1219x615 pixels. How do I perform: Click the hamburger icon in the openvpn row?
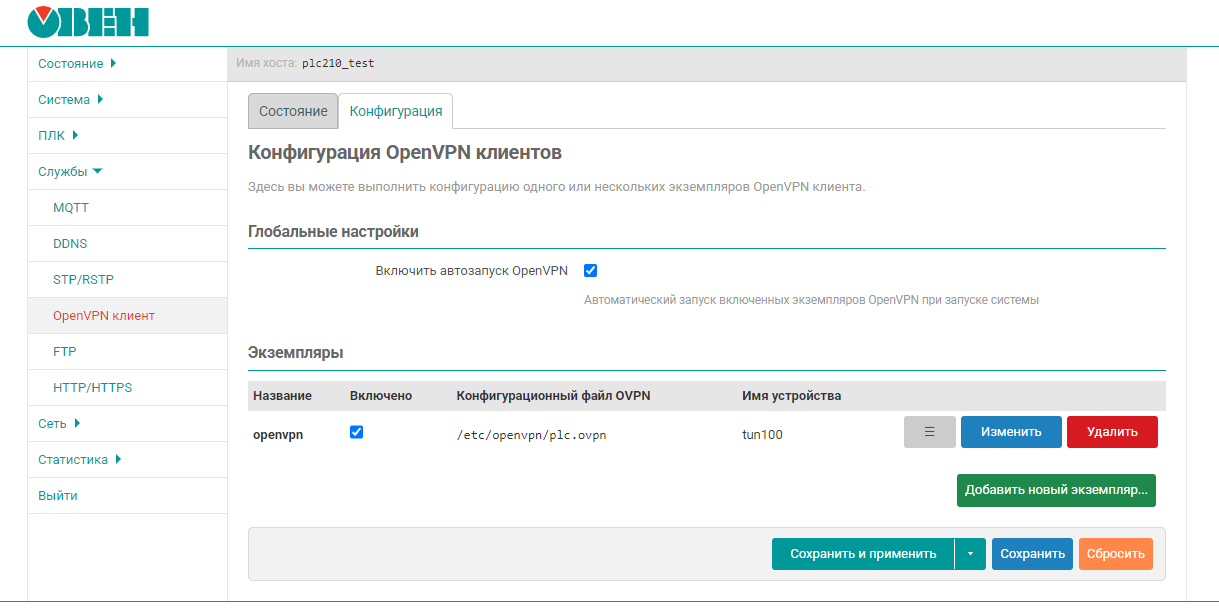[x=929, y=432]
